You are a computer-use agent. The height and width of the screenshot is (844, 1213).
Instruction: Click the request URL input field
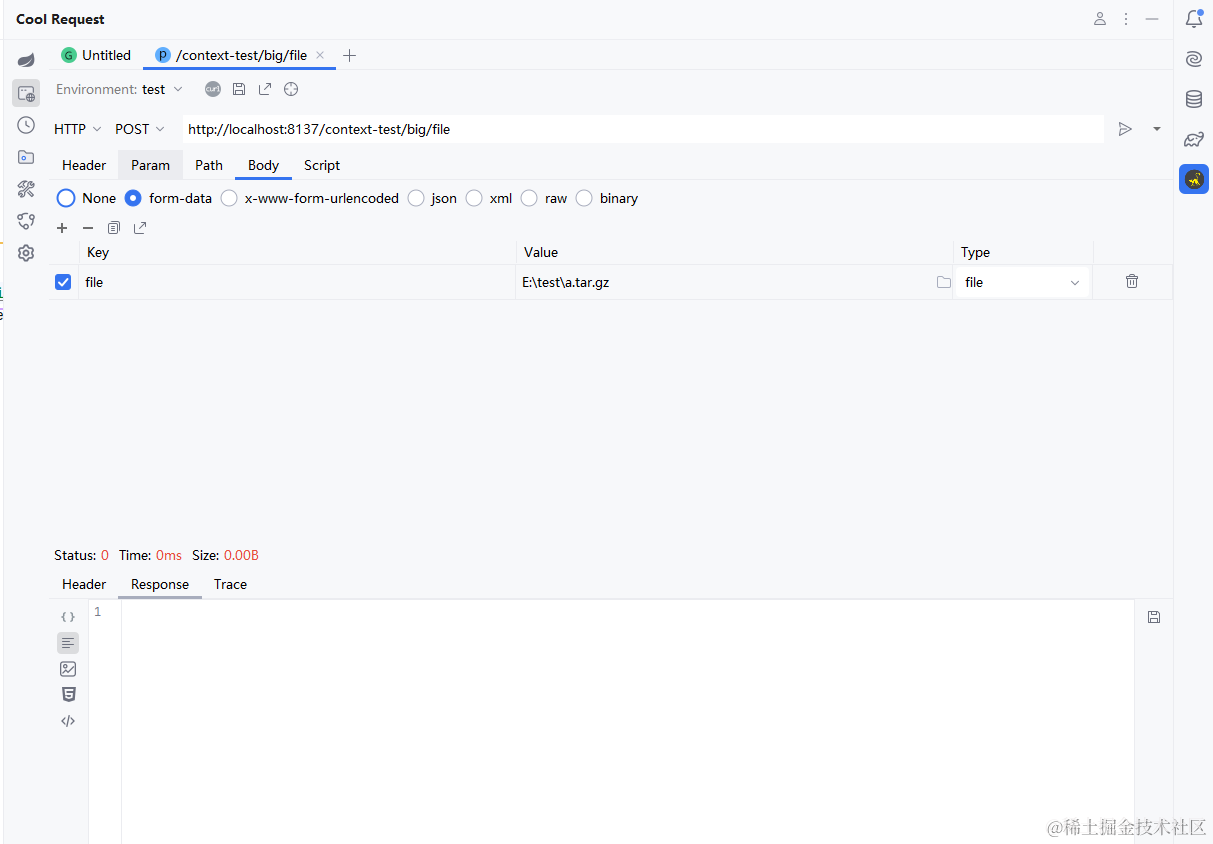click(x=643, y=129)
